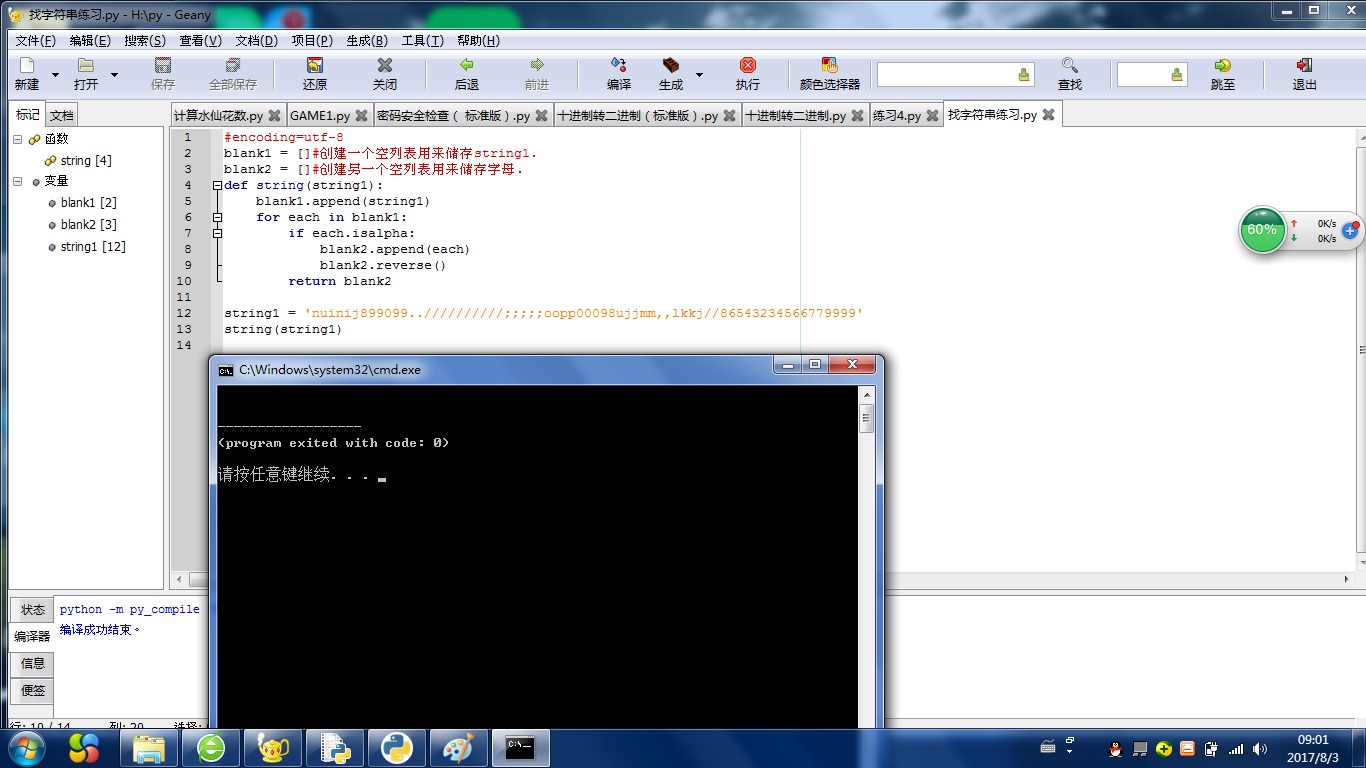Expand the Build (生成) dropdown arrow
The width and height of the screenshot is (1366, 768).
point(699,75)
